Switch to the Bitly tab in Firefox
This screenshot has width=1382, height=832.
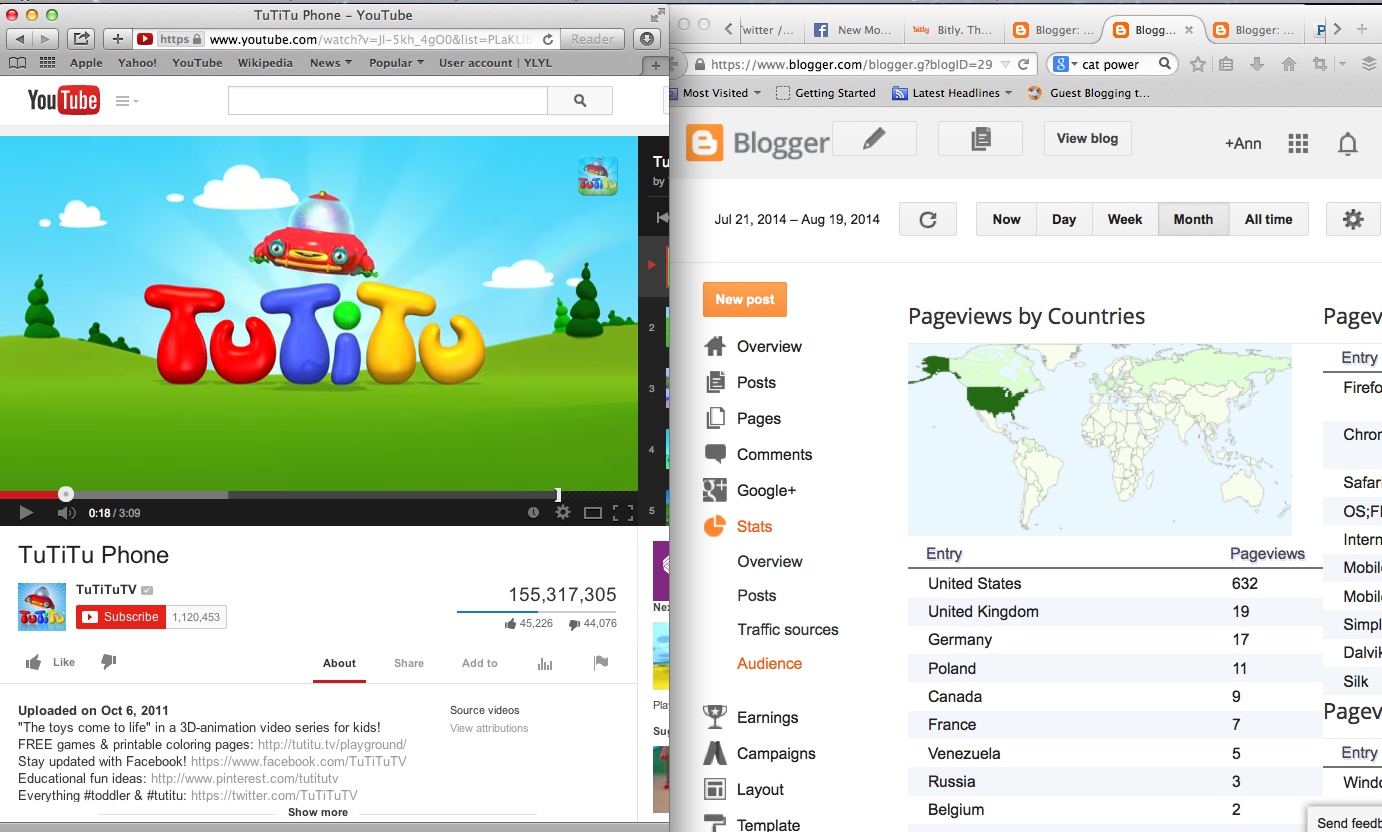point(953,30)
